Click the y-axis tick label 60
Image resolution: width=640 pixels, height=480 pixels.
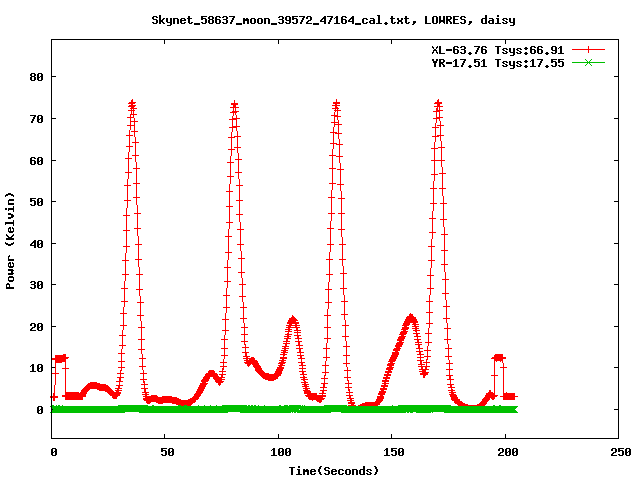pos(36,161)
